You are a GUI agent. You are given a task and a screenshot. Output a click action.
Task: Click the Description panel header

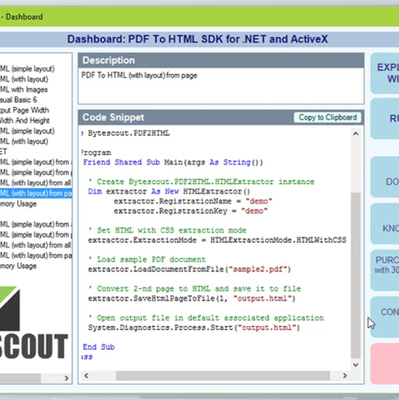(221, 60)
